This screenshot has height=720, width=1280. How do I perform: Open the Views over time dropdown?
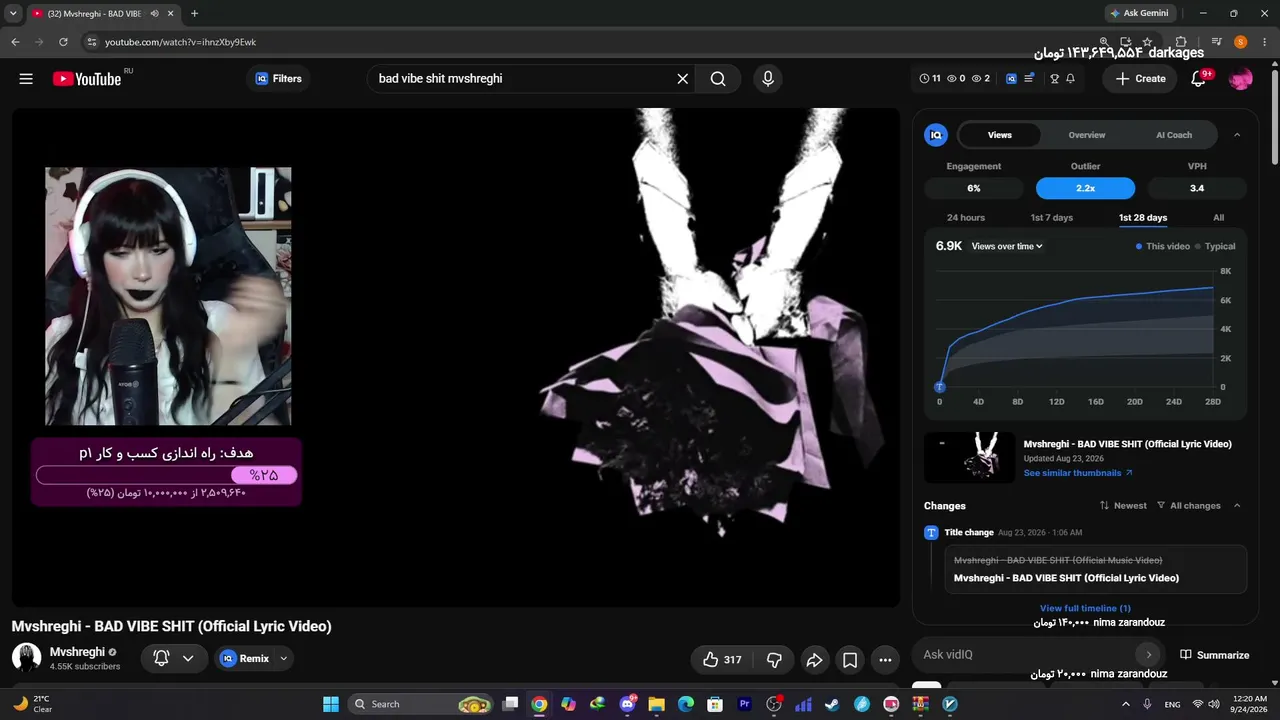[x=1007, y=246]
